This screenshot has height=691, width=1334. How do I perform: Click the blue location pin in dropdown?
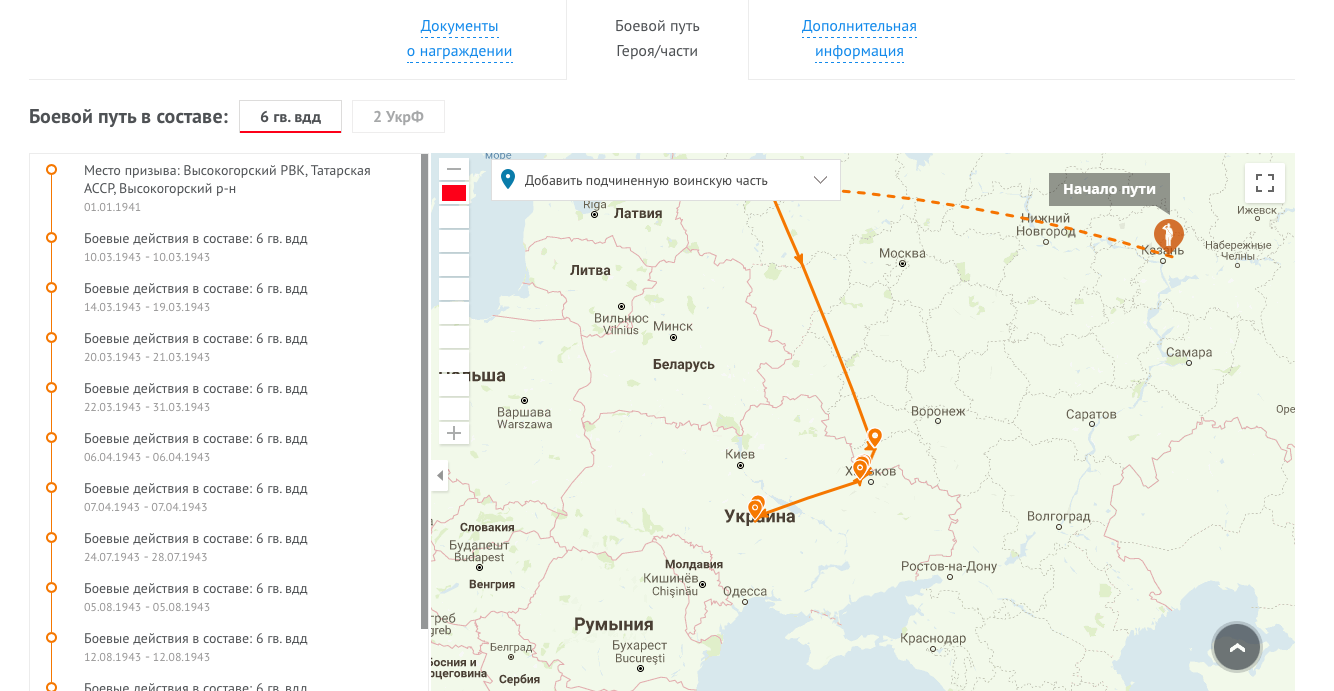[508, 180]
